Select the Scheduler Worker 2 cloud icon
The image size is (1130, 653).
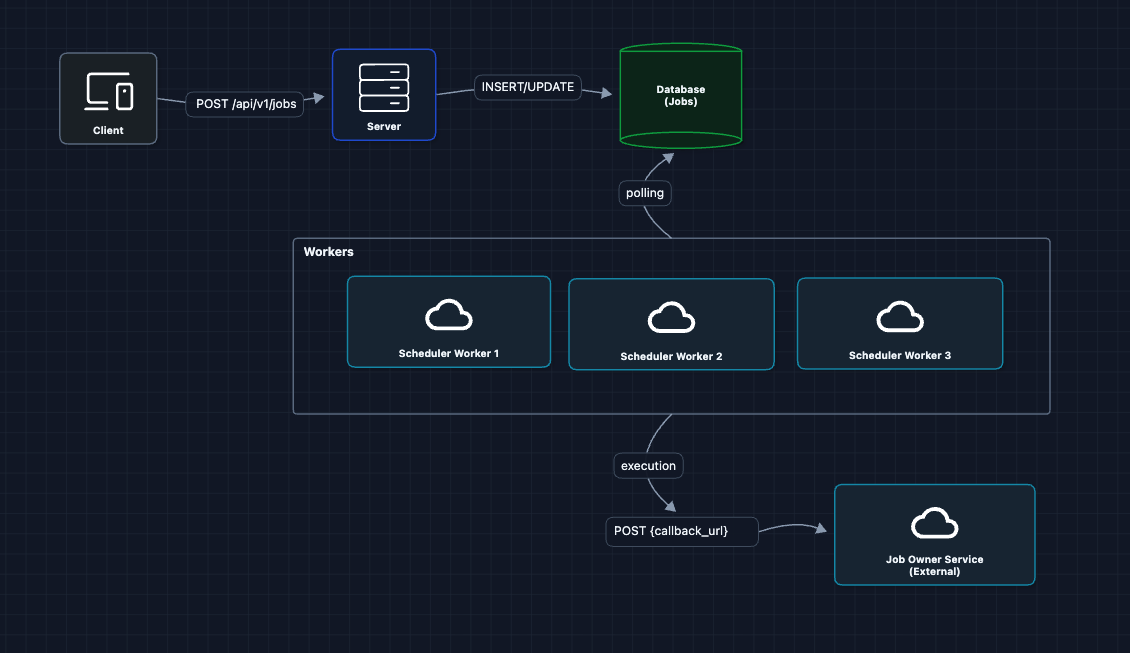point(671,318)
